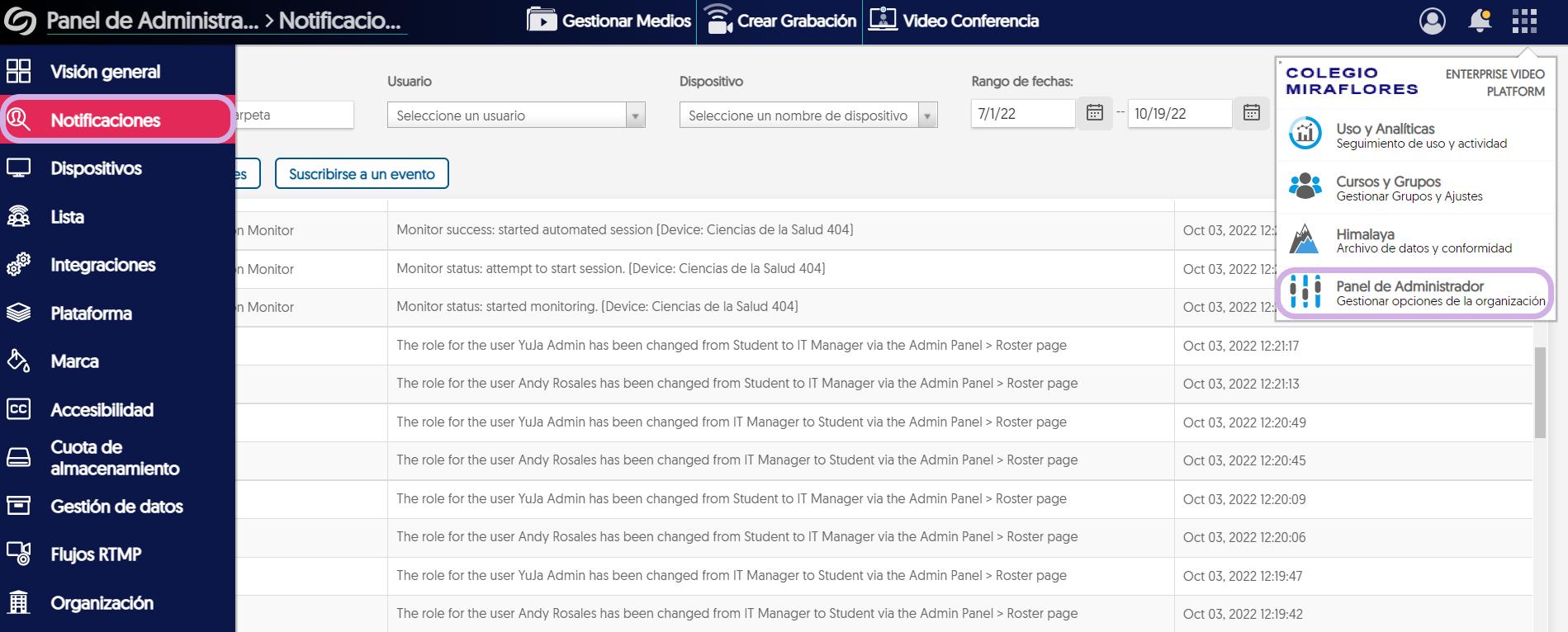The image size is (1568, 632).
Task: Click the Dispositivos monitor icon
Action: coord(19,168)
